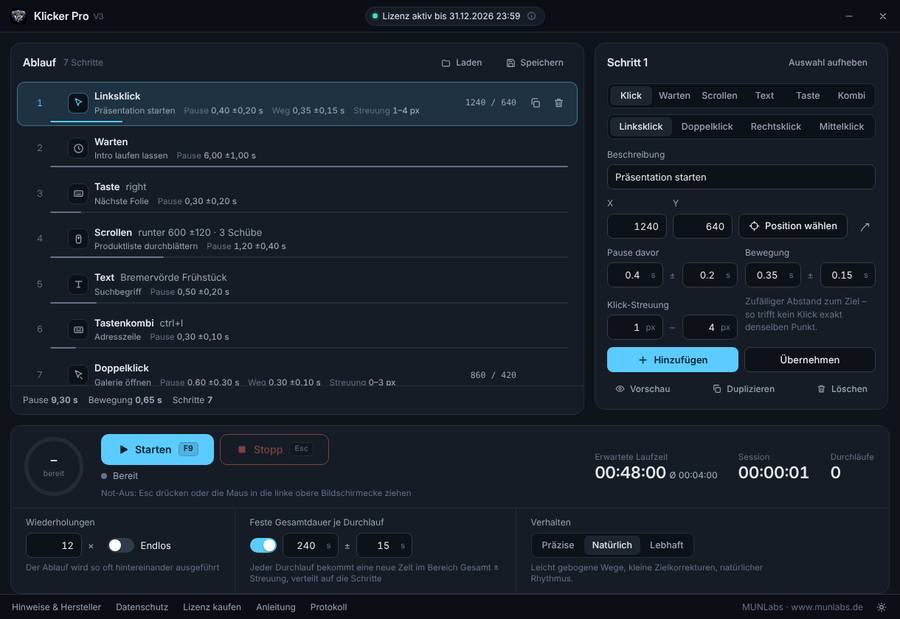Open Vorschau with the eye icon

[x=642, y=389]
